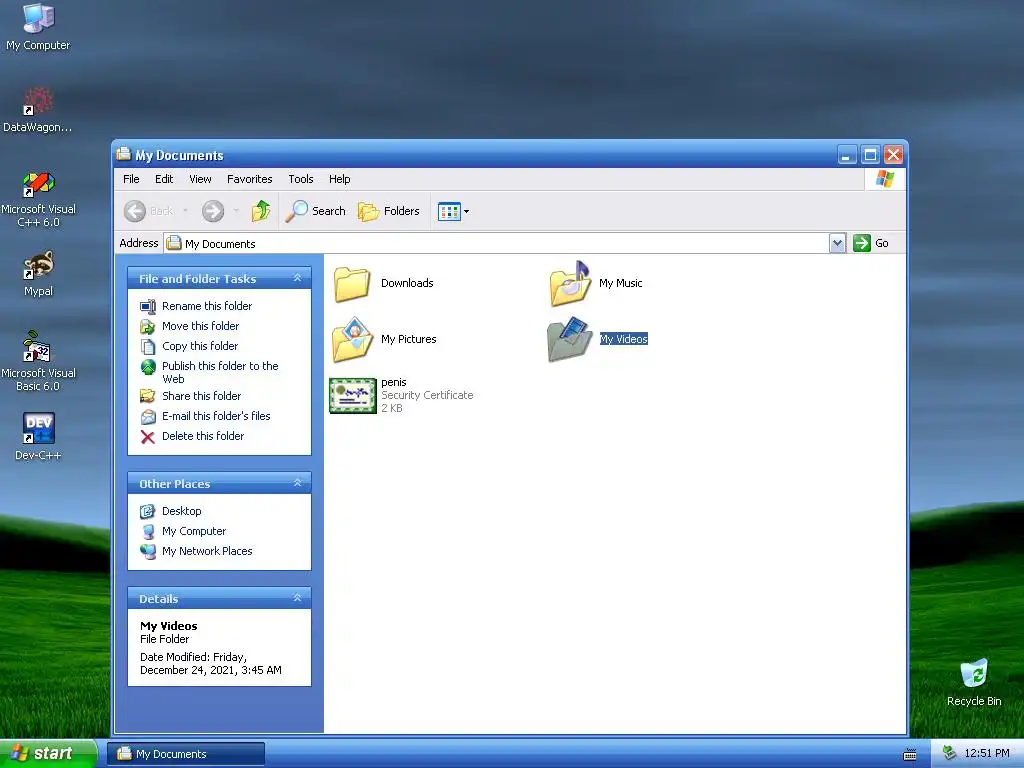Open the Help menu

tap(340, 179)
